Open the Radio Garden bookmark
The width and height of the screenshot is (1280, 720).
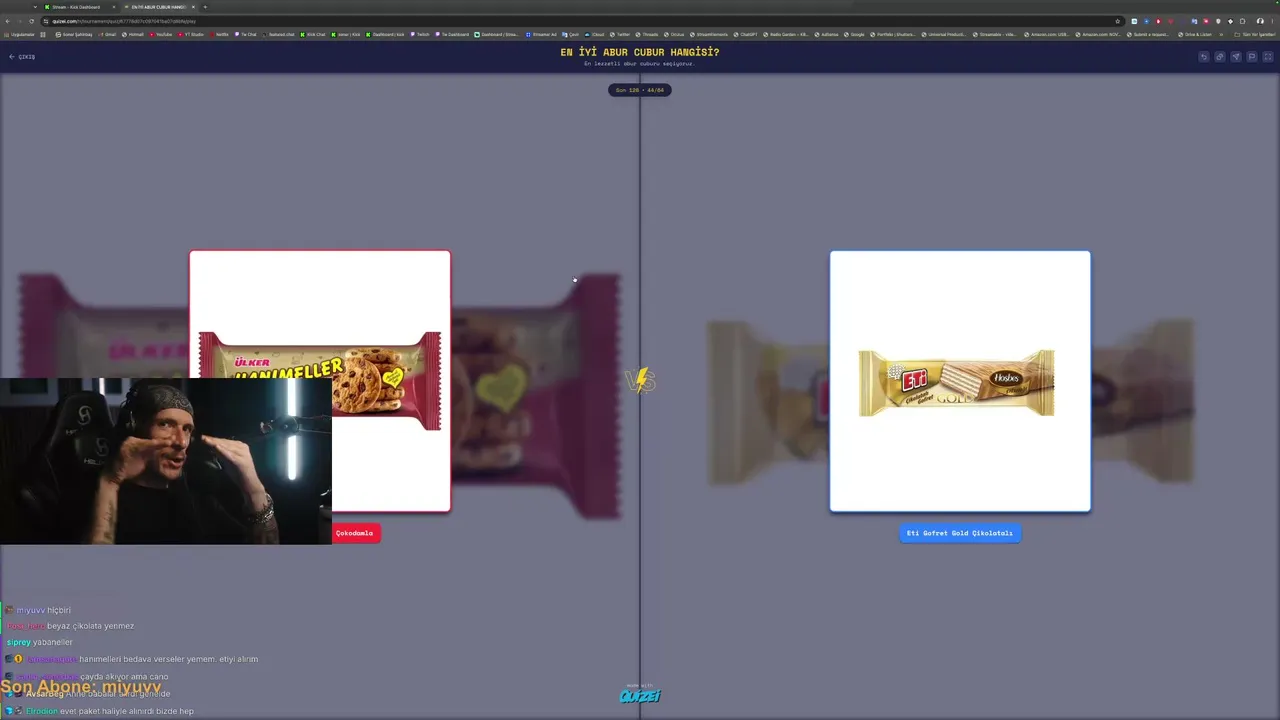(x=785, y=34)
